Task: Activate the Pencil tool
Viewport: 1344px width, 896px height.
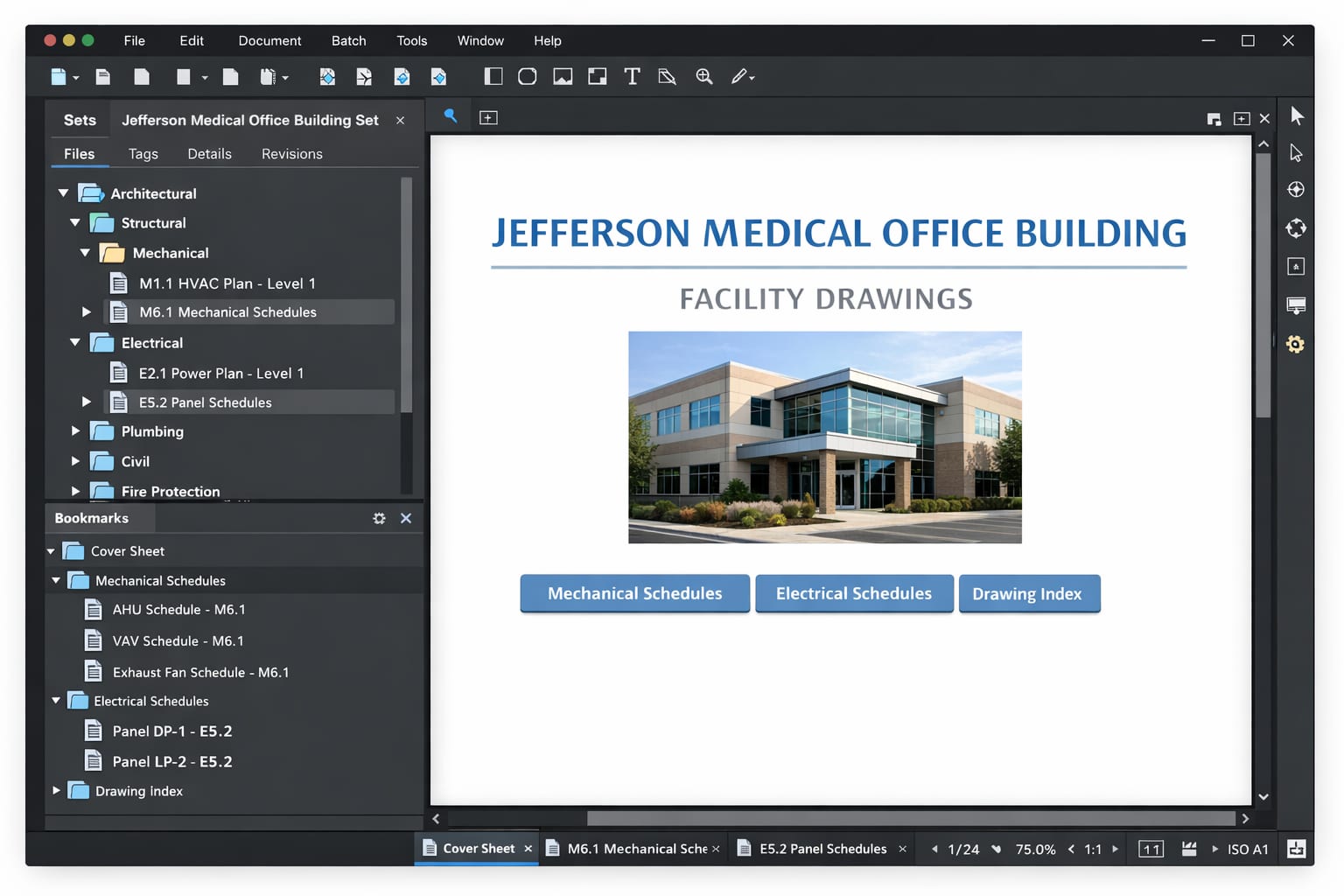Action: tap(739, 77)
